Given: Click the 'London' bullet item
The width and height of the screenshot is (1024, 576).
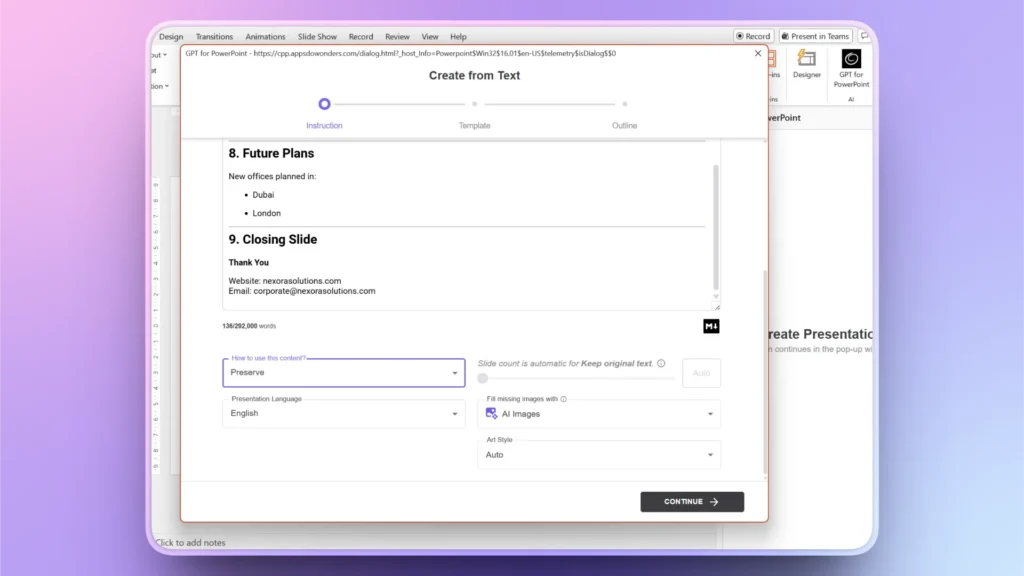Looking at the screenshot, I should point(266,213).
